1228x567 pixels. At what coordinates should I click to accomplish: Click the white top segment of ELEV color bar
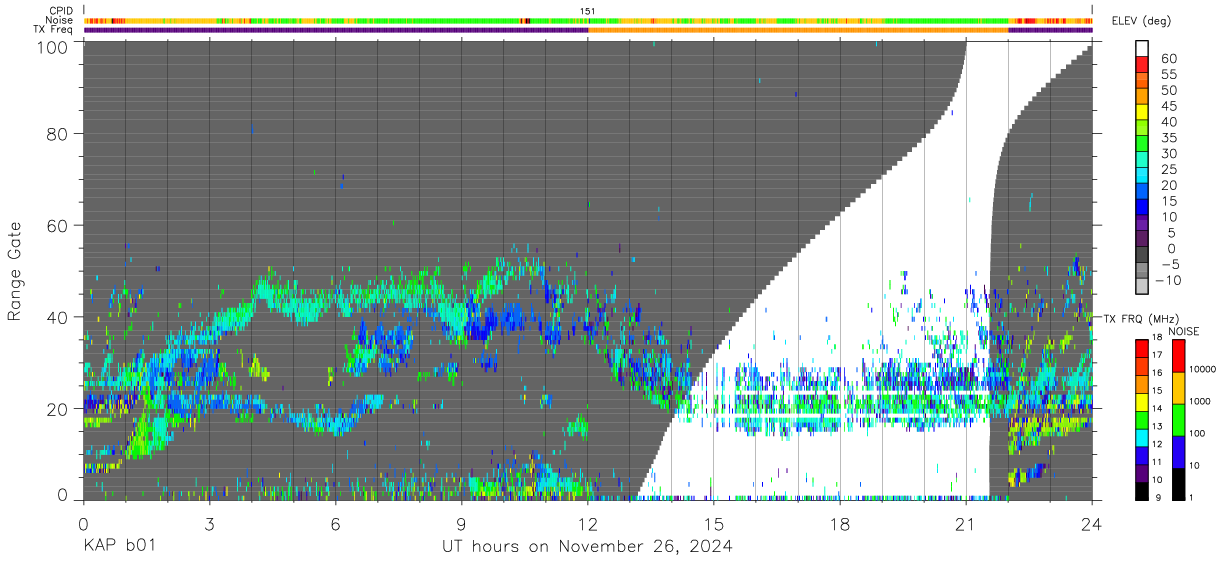coord(1142,46)
